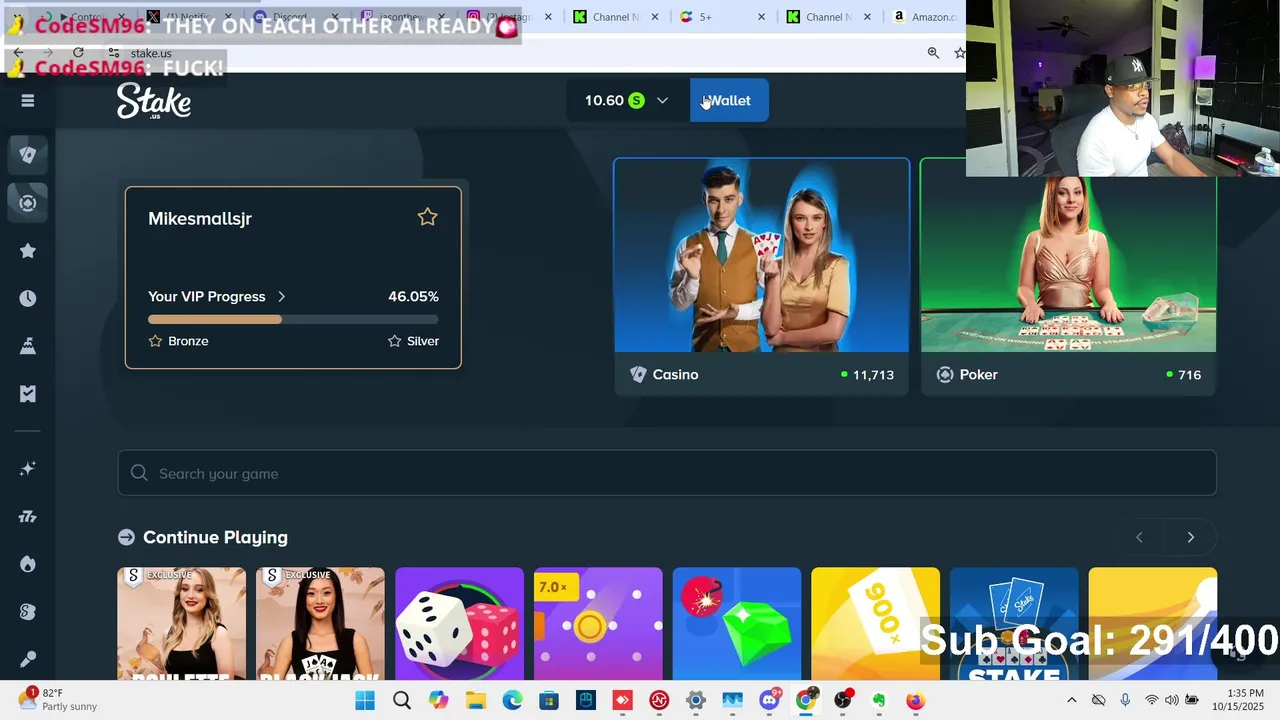Viewport: 1280px width, 720px height.
Task: Open the Casino section sidebar icon
Action: (x=28, y=155)
